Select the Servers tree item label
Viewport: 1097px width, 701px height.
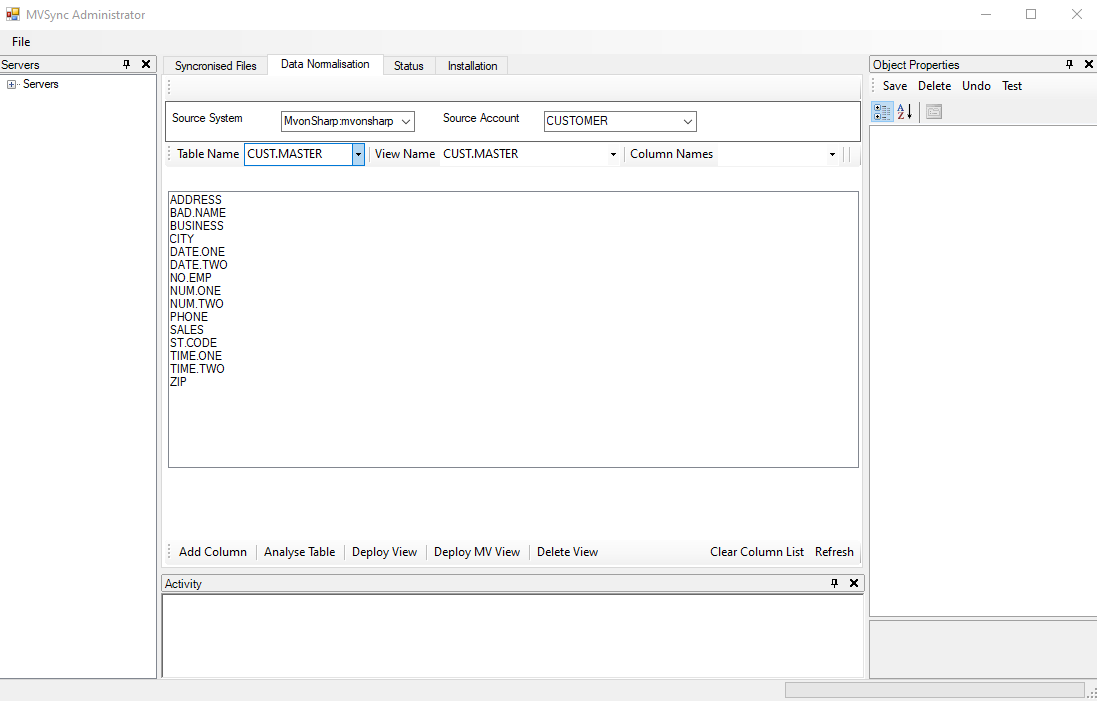[x=41, y=84]
